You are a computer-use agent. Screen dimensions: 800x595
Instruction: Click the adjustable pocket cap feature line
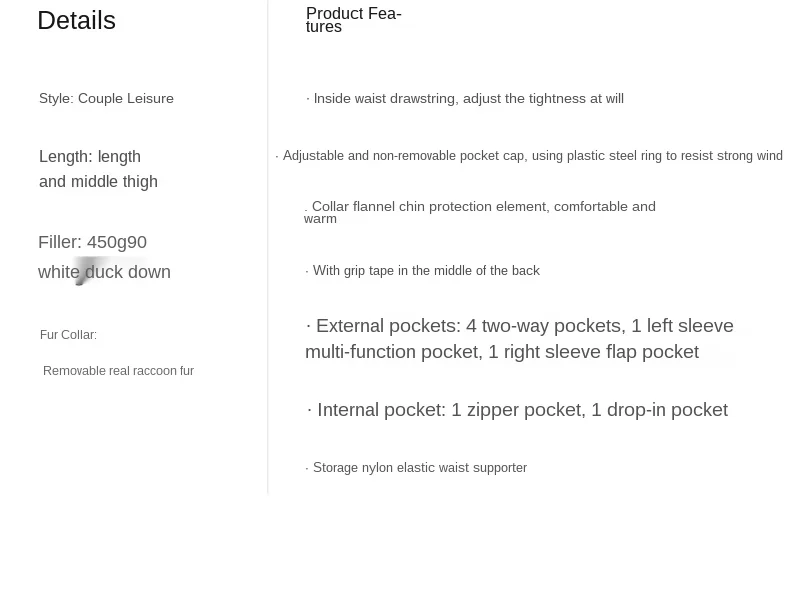point(529,156)
